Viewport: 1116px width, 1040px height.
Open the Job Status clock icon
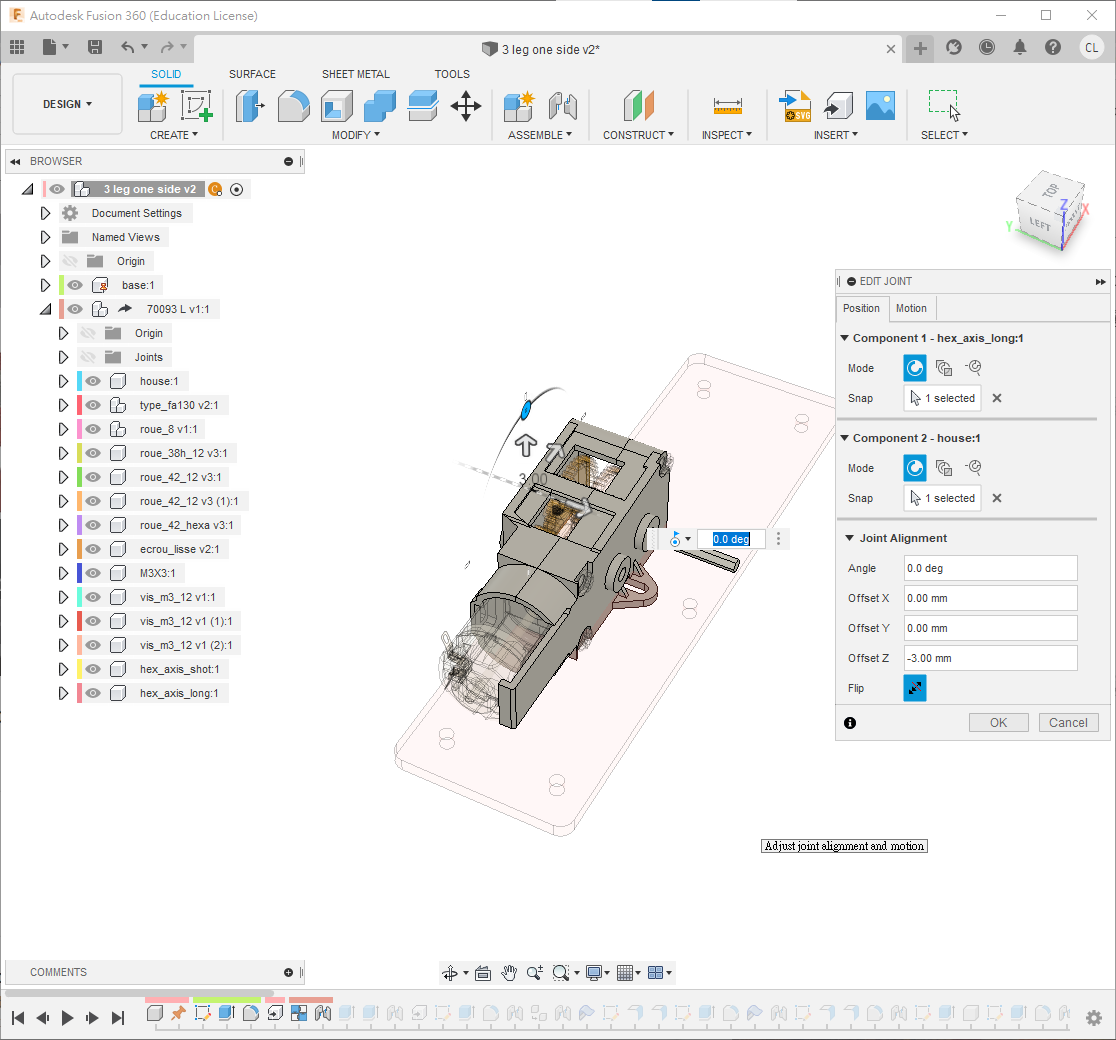(x=987, y=47)
